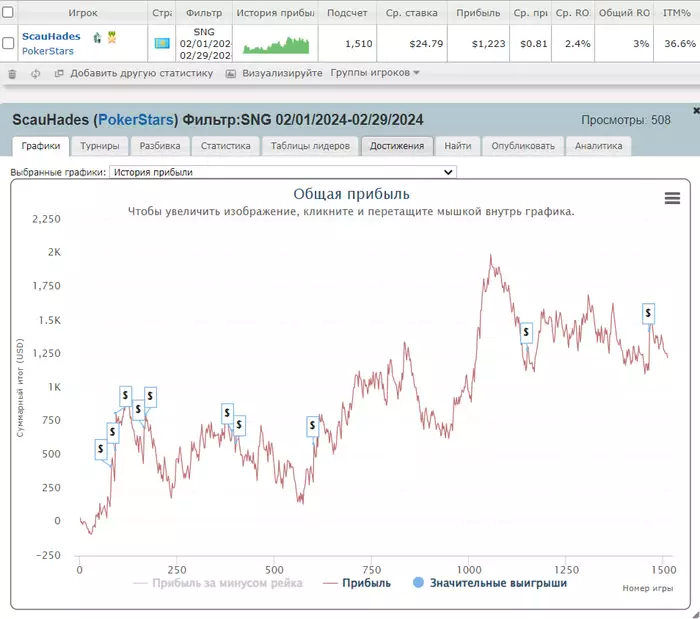Click PokerStars link under player name
700x619 pixels.
pos(48,51)
